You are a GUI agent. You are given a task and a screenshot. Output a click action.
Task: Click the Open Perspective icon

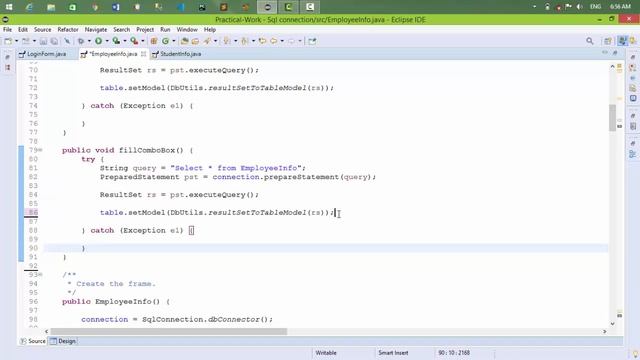608,41
